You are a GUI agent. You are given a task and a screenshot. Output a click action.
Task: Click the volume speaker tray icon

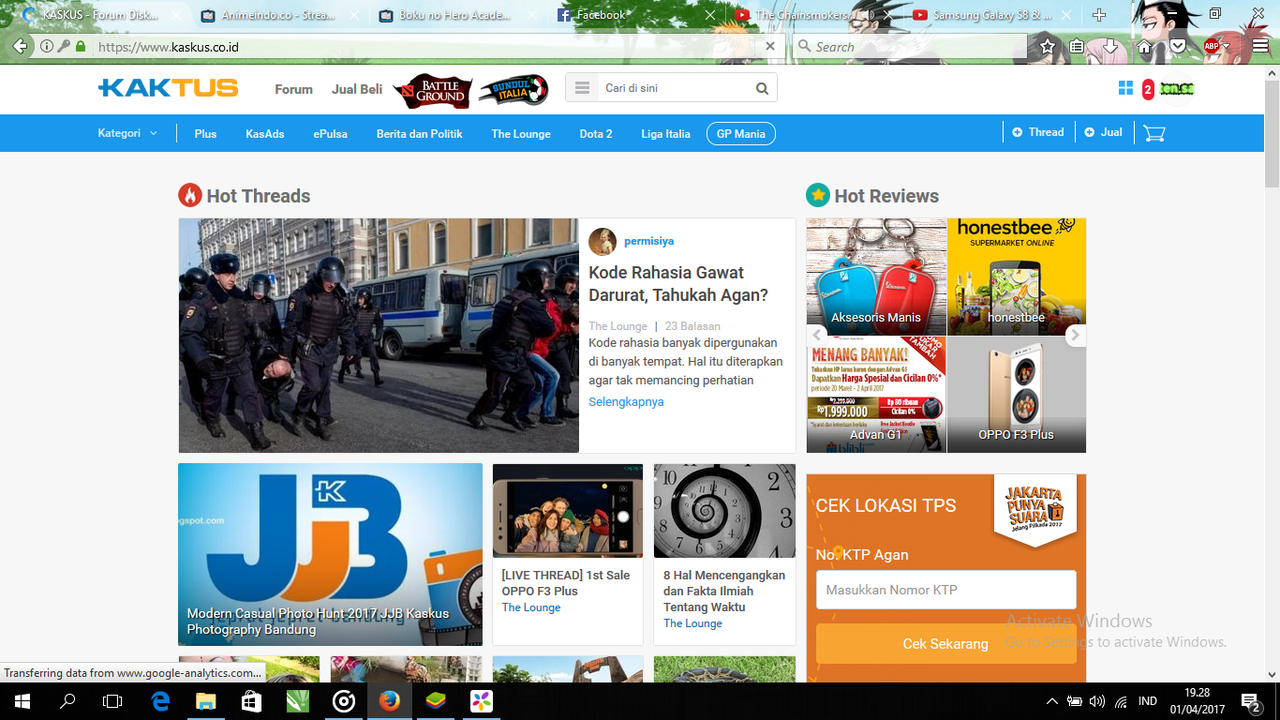point(1097,701)
